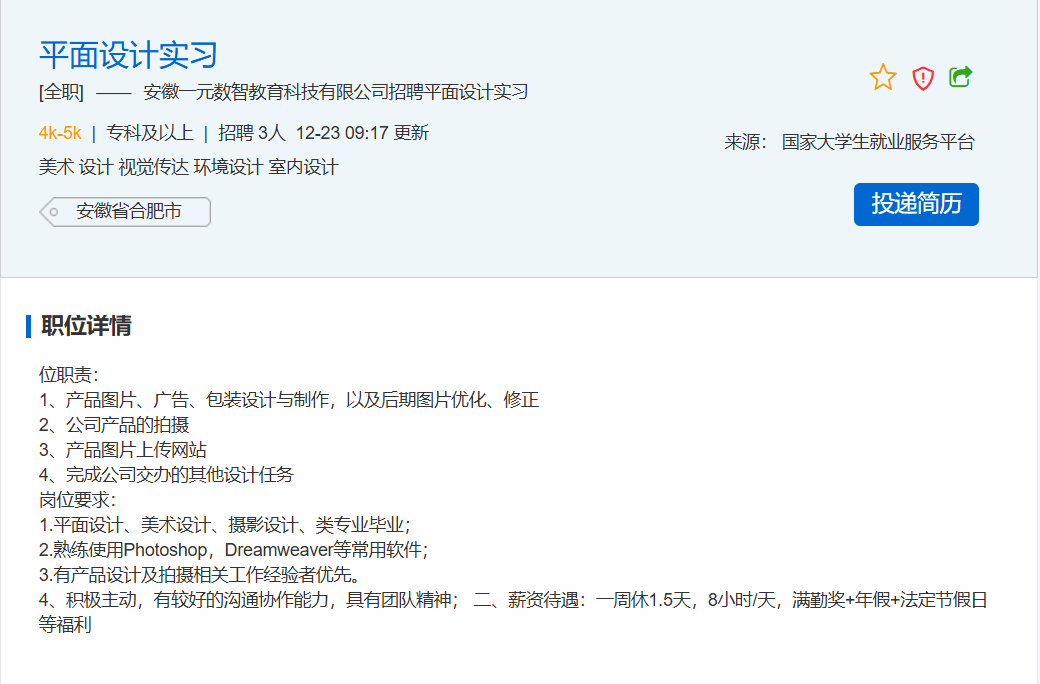Click the Photoshop, Dreamweaver requirement line
The image size is (1040, 684).
[x=233, y=550]
